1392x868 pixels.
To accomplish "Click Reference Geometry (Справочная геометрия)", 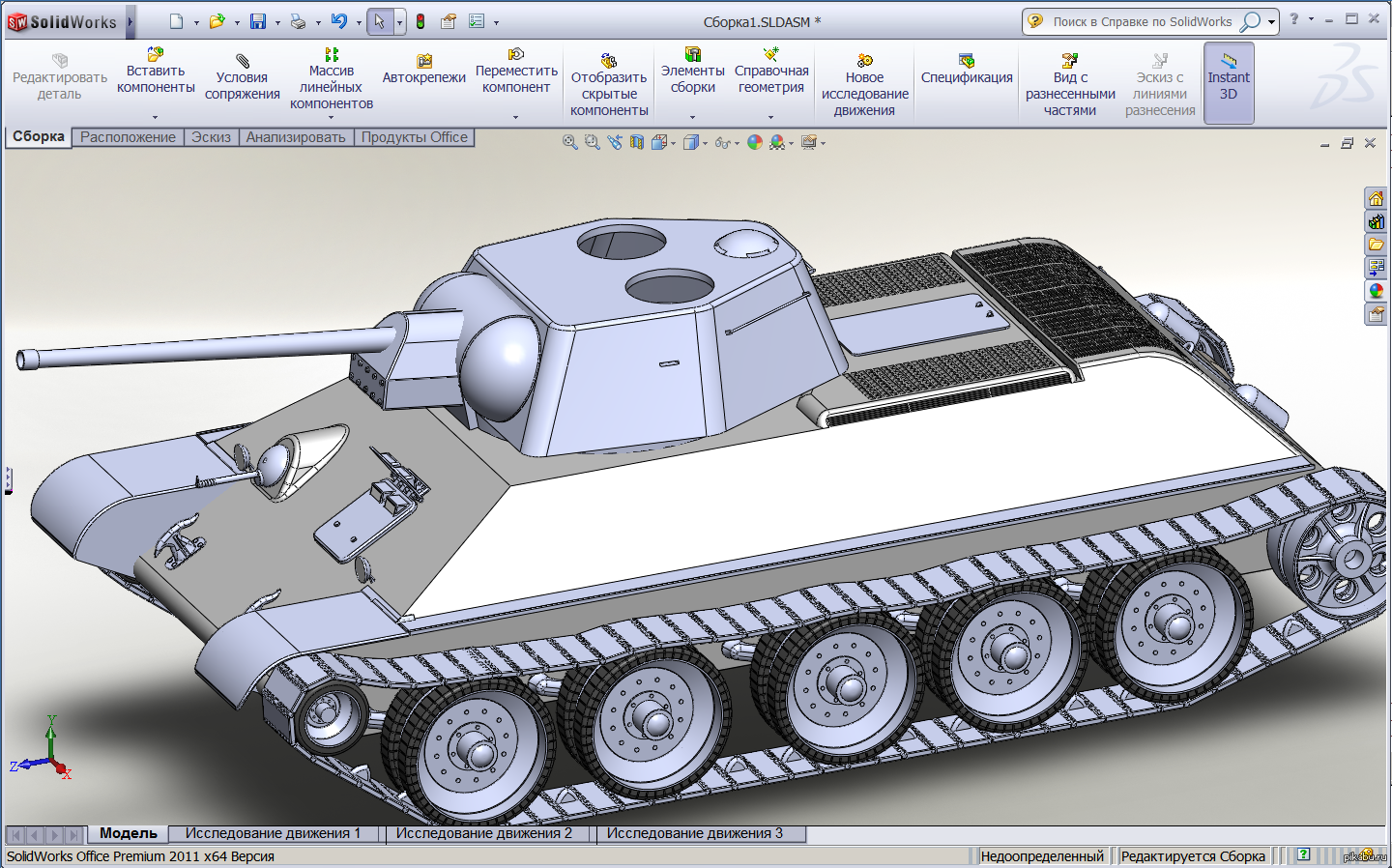I will tap(771, 71).
